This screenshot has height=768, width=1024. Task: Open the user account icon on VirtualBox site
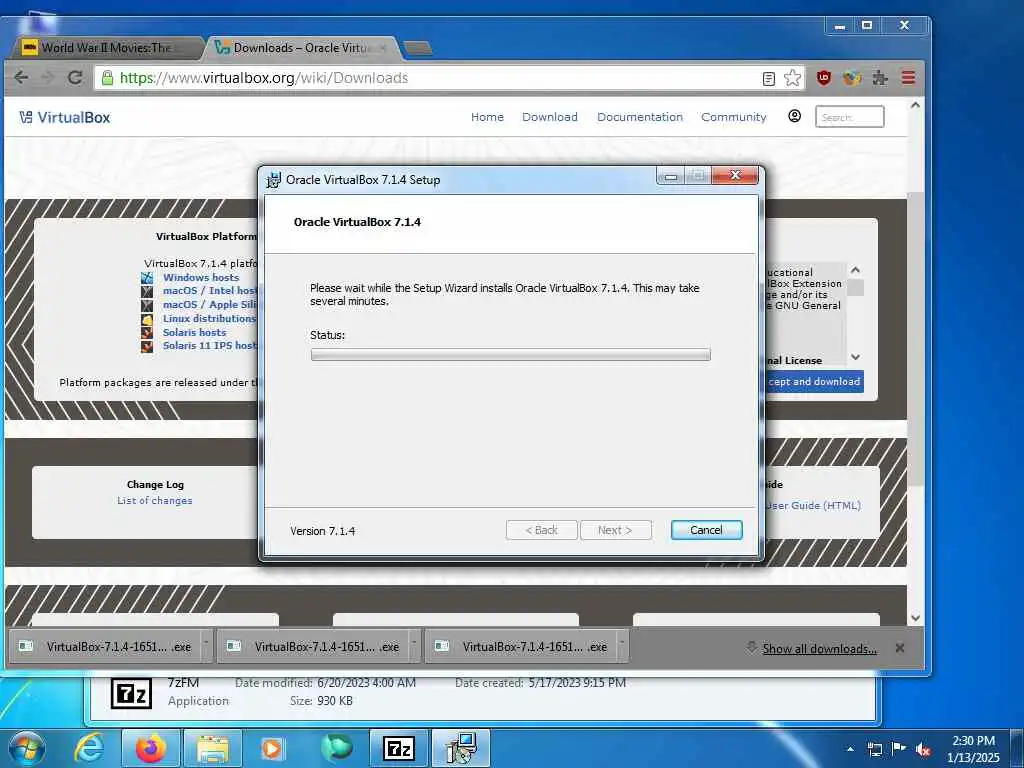coord(794,116)
